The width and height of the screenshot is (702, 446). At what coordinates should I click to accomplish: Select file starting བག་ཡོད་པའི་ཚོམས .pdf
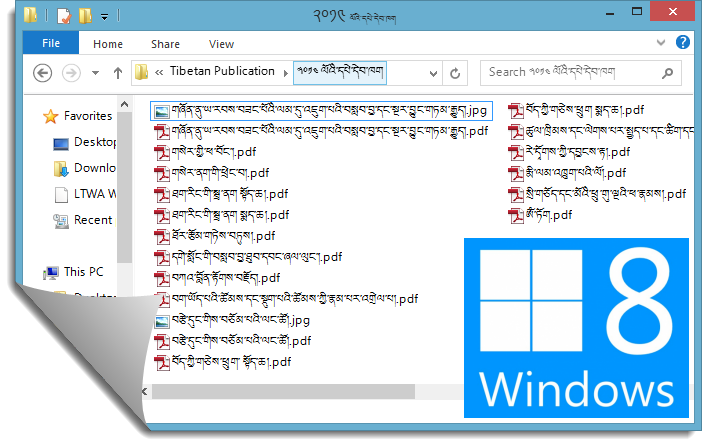[286, 299]
